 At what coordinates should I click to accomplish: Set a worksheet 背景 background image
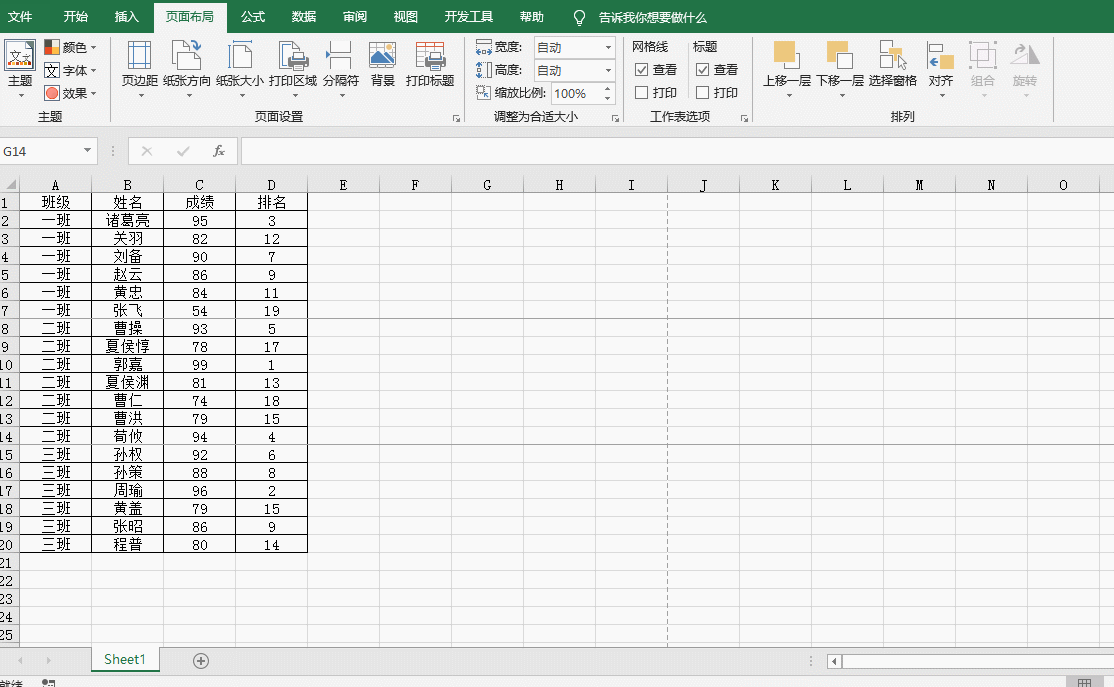381,60
